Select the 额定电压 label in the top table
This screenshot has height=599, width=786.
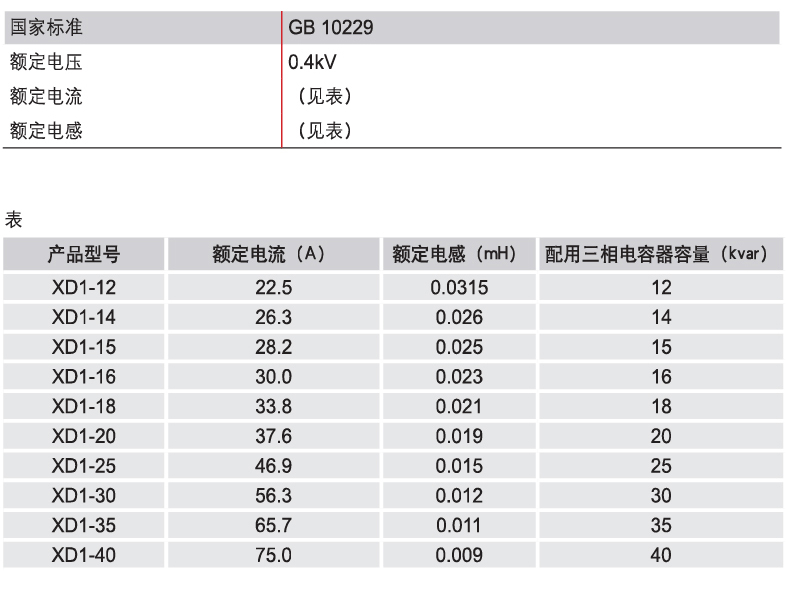45,62
